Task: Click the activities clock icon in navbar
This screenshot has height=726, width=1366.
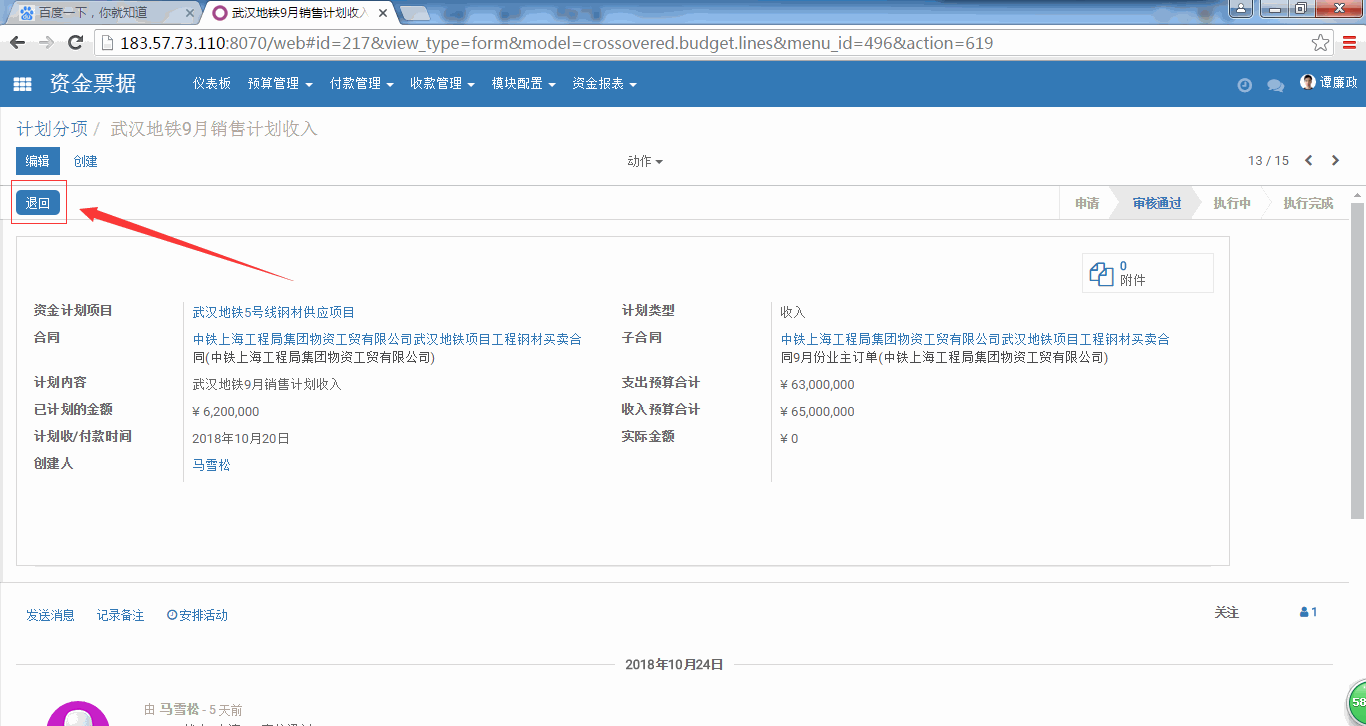Action: pos(1244,85)
